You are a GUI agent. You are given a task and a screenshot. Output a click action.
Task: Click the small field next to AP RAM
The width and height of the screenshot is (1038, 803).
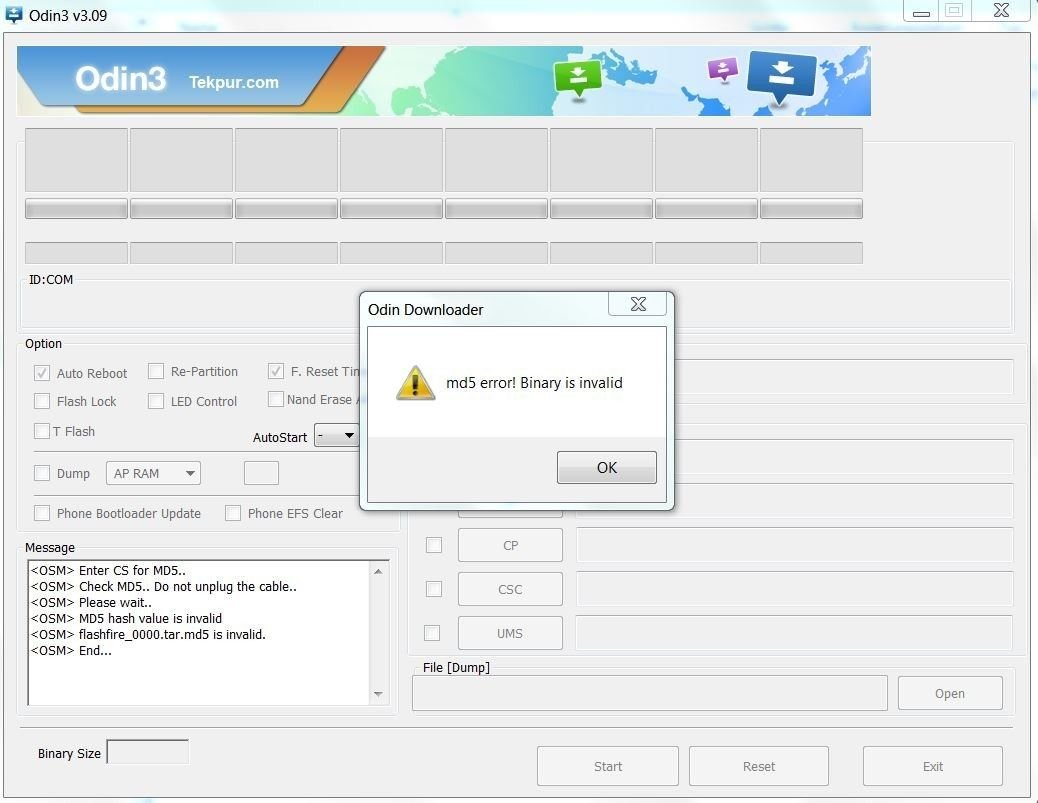[x=261, y=473]
